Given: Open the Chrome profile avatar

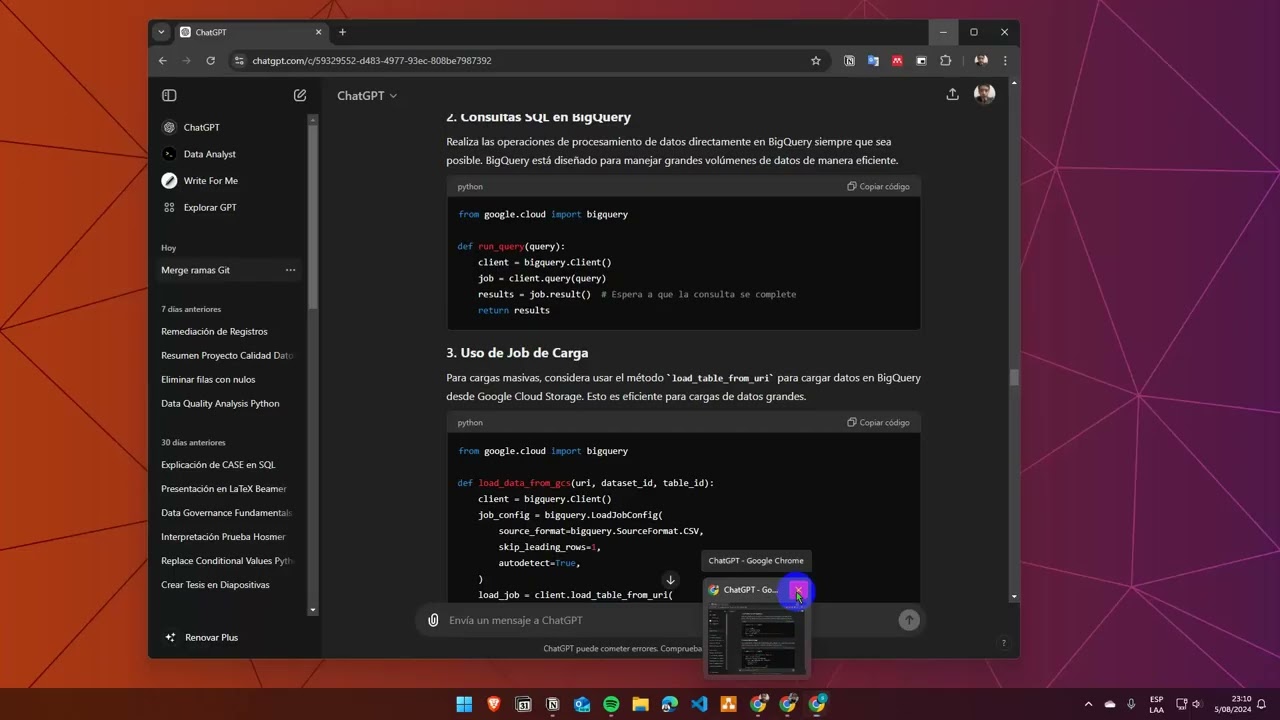Looking at the screenshot, I should tap(981, 61).
